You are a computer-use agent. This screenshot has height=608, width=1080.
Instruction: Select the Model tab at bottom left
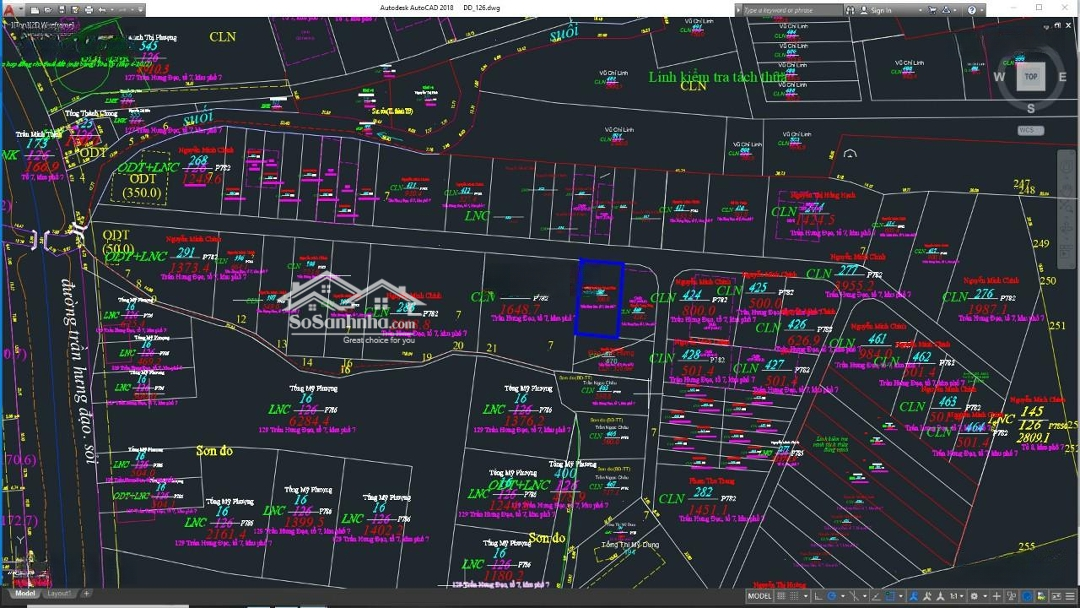click(24, 594)
